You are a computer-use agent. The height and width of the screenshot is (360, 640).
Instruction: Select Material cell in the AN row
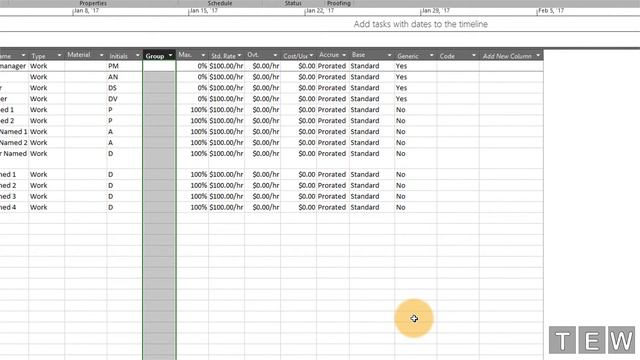click(x=86, y=77)
